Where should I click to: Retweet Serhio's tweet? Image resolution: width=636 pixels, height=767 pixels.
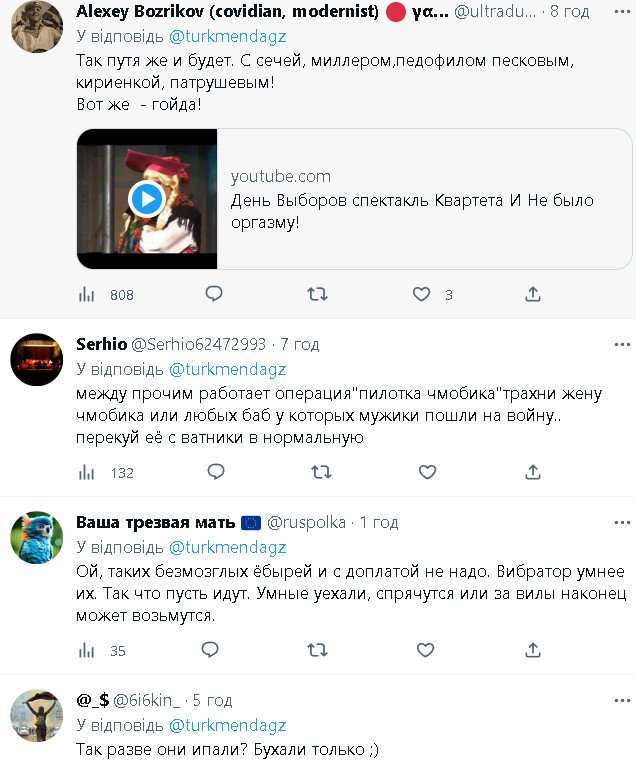tap(318, 472)
